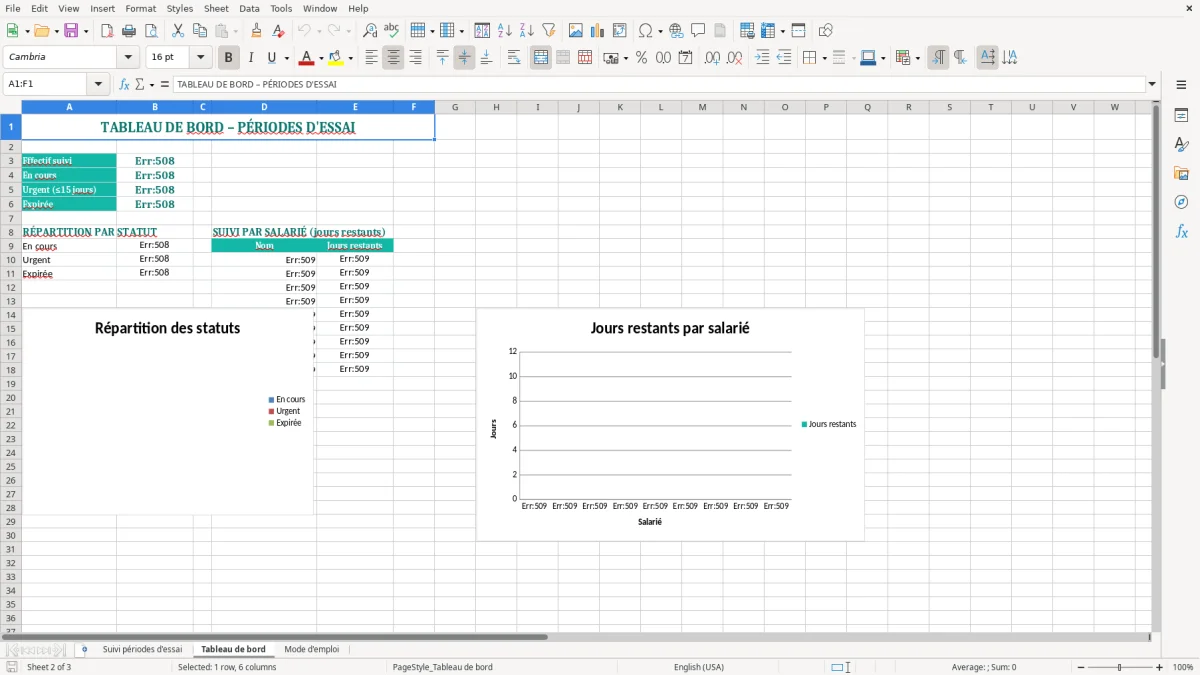Insert a hyperlink
The width and height of the screenshot is (1200, 675).
(x=676, y=31)
